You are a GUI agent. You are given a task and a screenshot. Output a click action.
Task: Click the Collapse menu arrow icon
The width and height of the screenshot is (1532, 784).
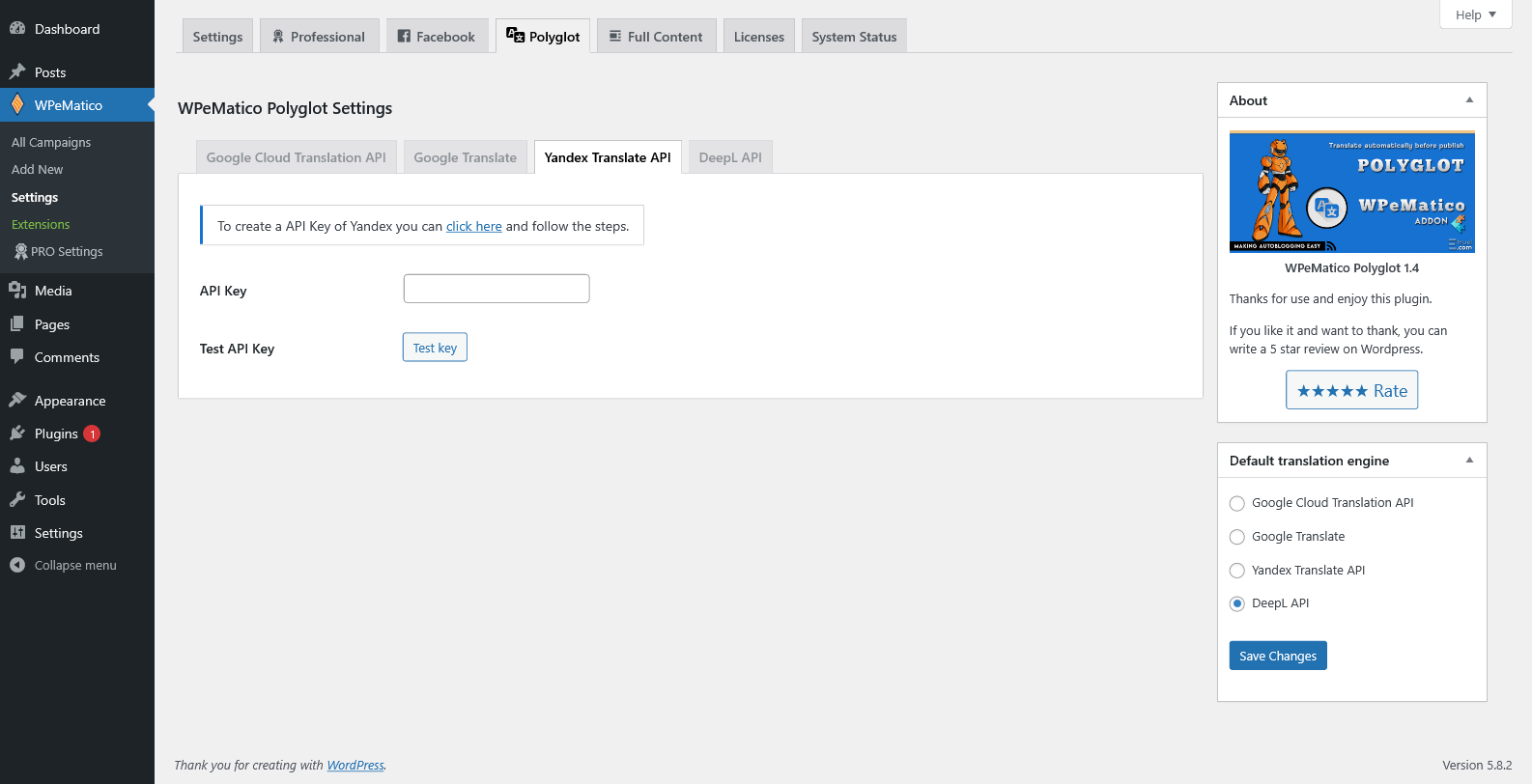[x=17, y=565]
